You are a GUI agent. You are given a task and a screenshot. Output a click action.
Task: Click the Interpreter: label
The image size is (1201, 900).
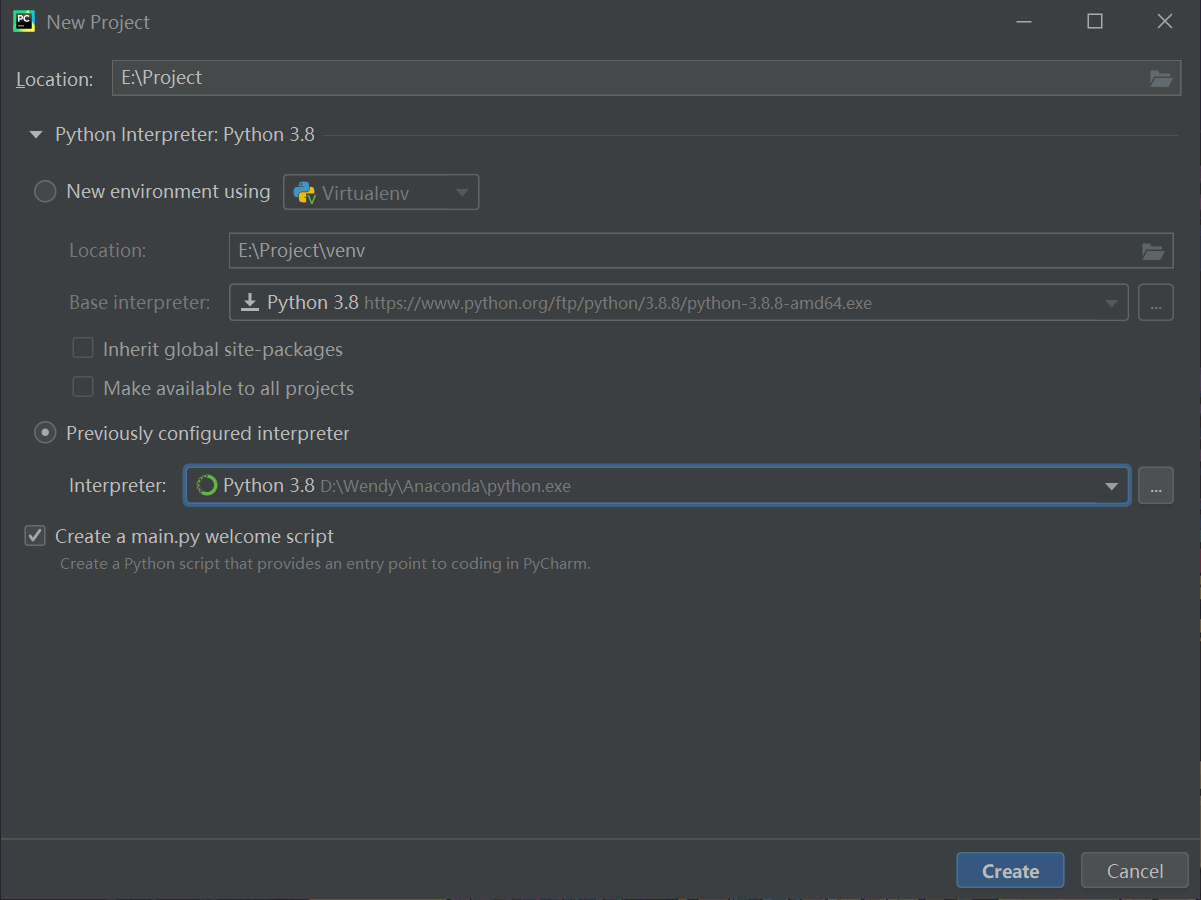click(x=118, y=486)
